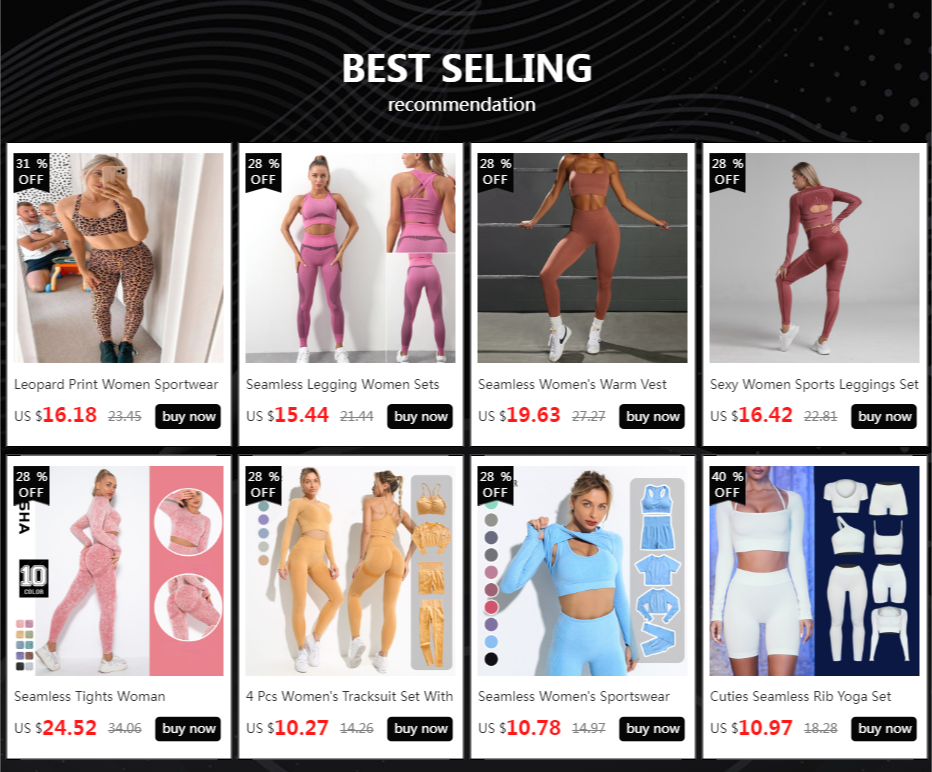
Task: Open the leopard print outfit product image
Action: coord(119,258)
